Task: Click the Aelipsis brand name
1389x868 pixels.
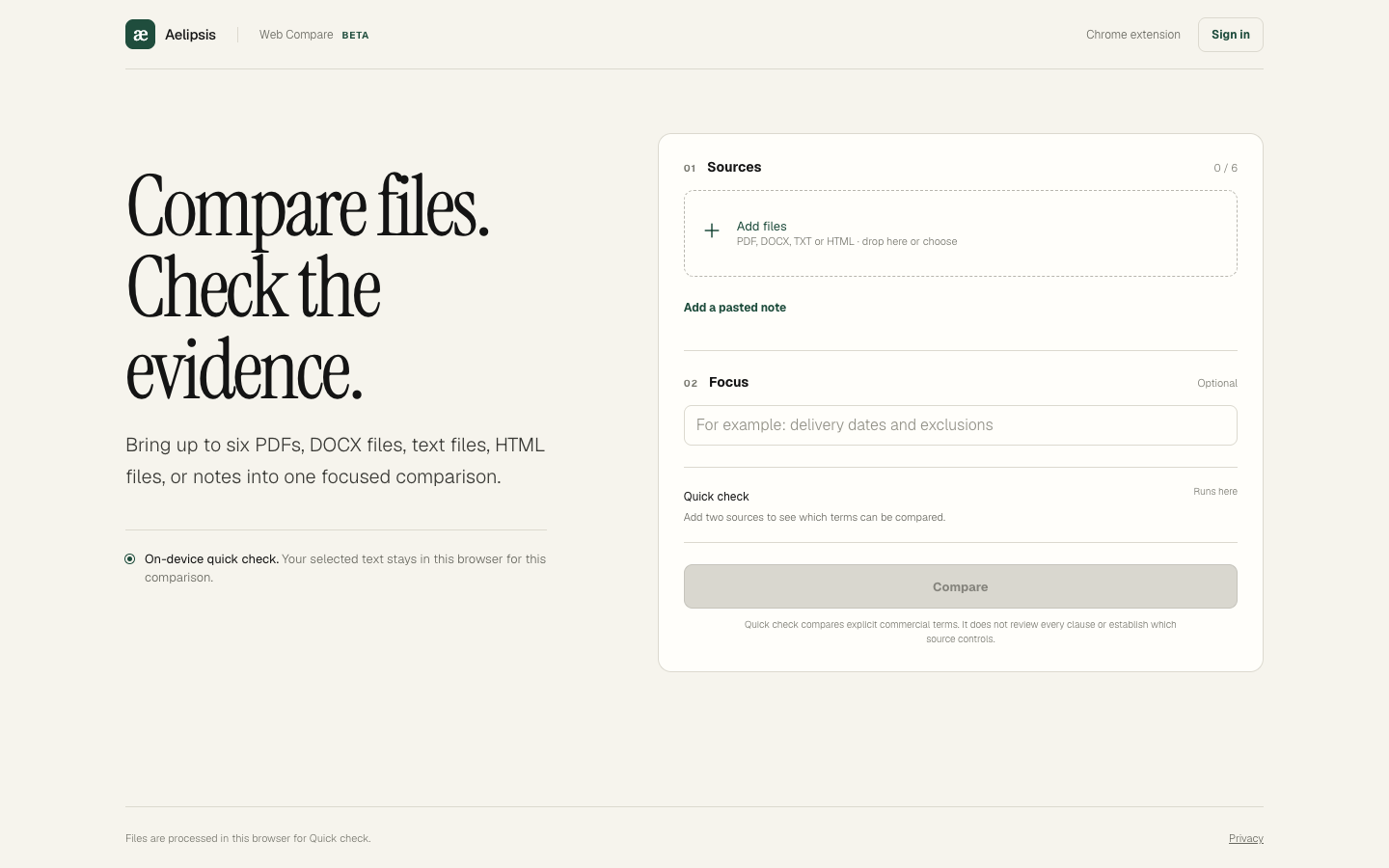Action: click(190, 35)
